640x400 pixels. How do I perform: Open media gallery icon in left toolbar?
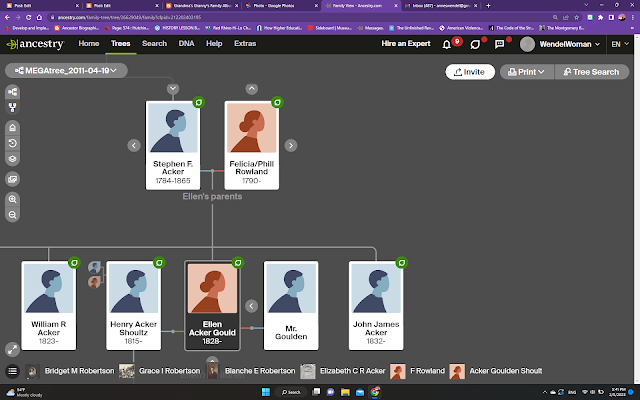(x=13, y=179)
